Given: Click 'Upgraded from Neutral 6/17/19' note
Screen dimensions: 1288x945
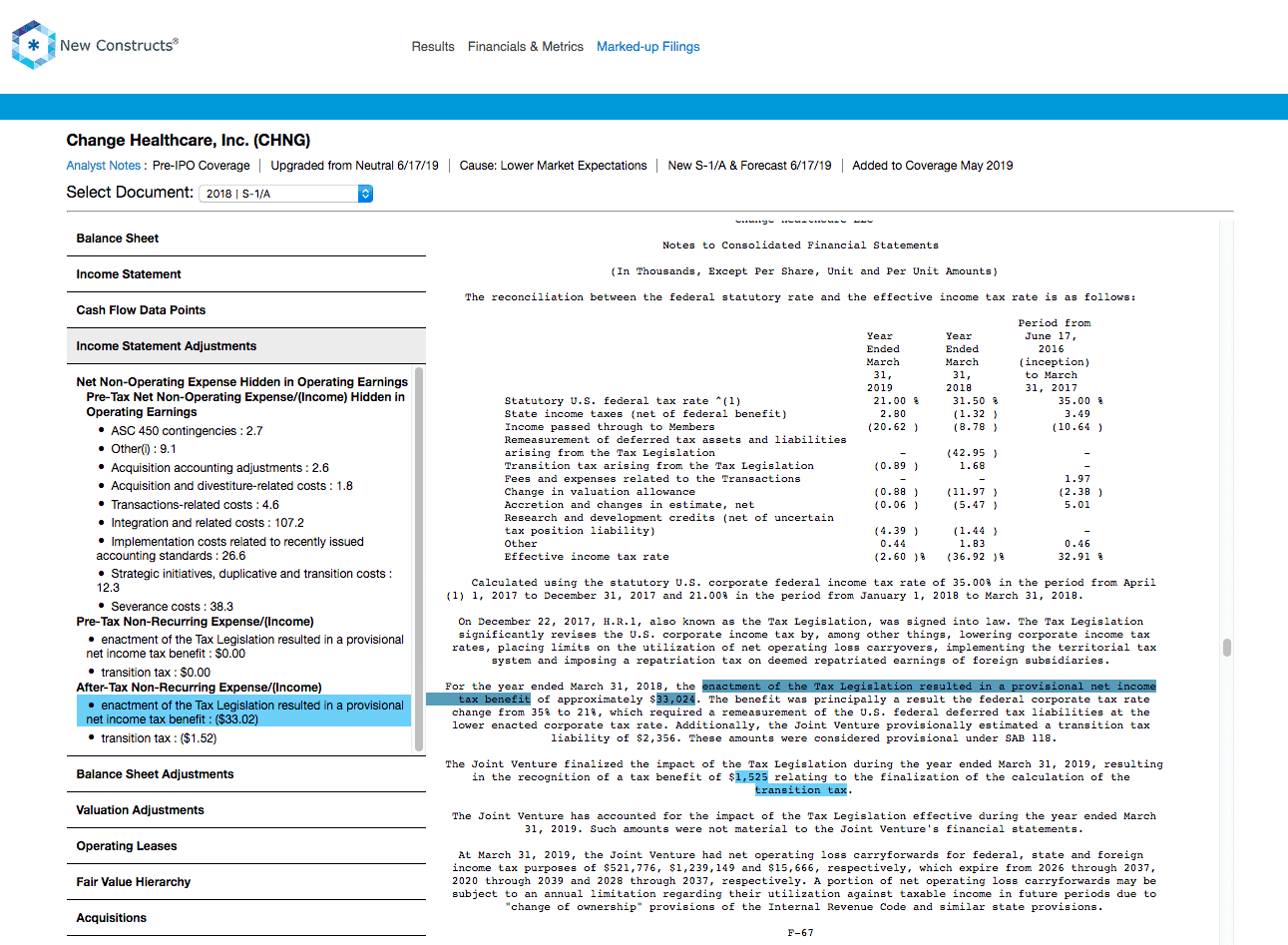Looking at the screenshot, I should (x=354, y=166).
